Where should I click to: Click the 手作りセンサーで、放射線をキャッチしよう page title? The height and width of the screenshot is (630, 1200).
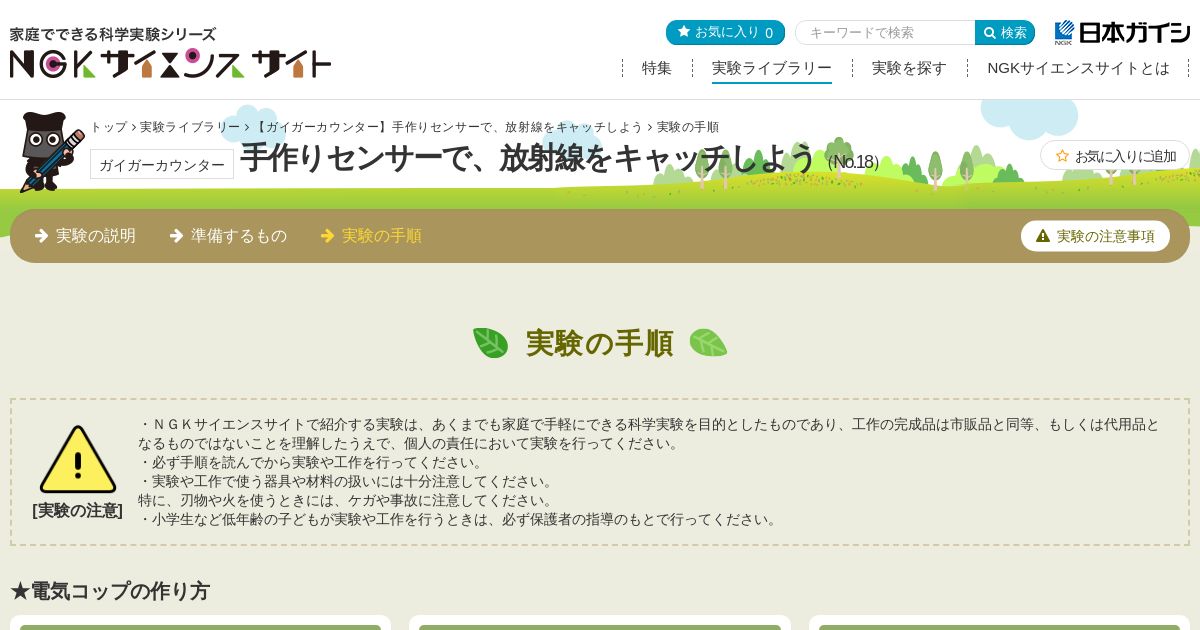click(528, 158)
